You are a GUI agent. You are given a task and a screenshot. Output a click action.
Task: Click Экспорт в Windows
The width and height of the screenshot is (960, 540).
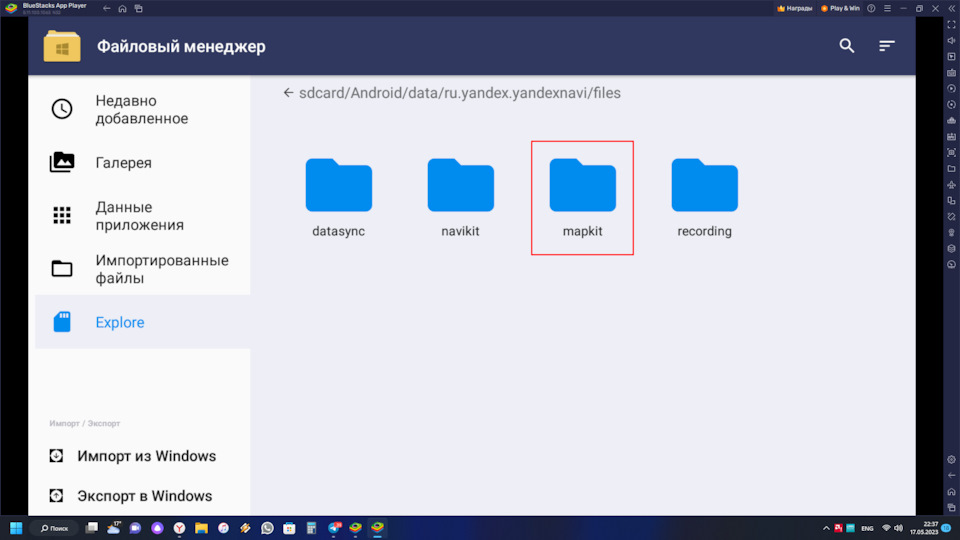coord(131,496)
